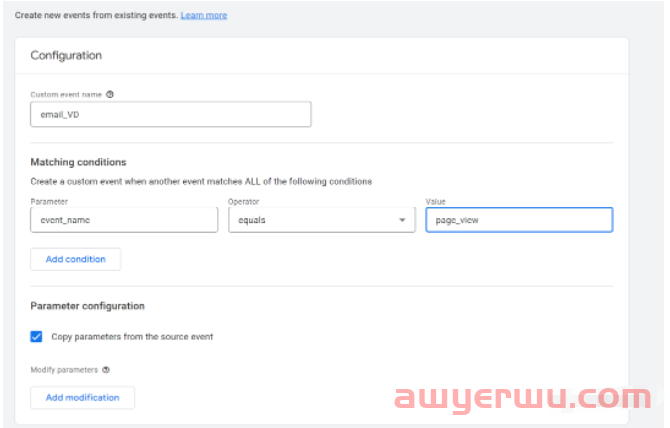The height and width of the screenshot is (428, 670).
Task: Open the Operator dropdown set to equals
Action: click(x=322, y=220)
